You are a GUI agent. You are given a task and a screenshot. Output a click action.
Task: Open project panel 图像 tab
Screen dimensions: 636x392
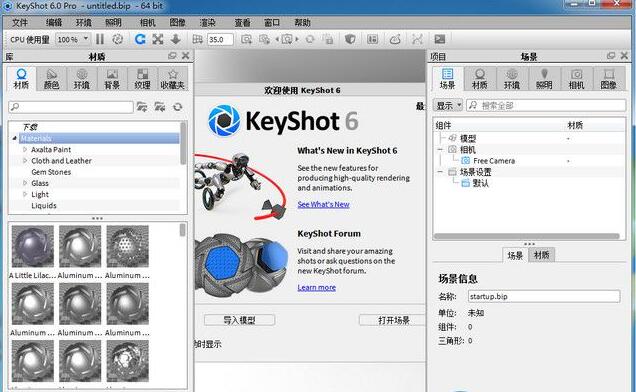pos(608,79)
